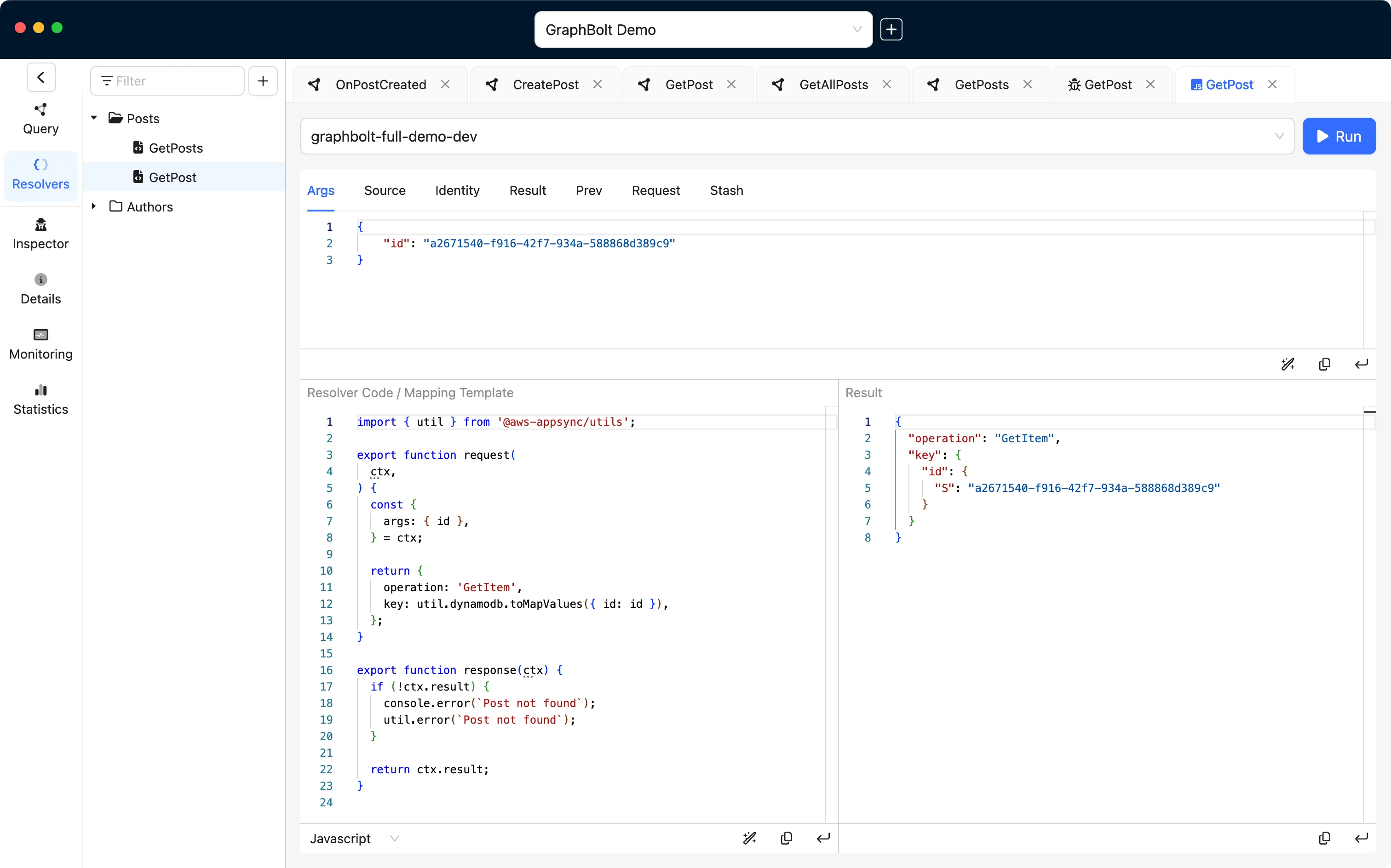Format resolver code with magic wand icon
Image resolution: width=1391 pixels, height=868 pixels.
tap(749, 838)
